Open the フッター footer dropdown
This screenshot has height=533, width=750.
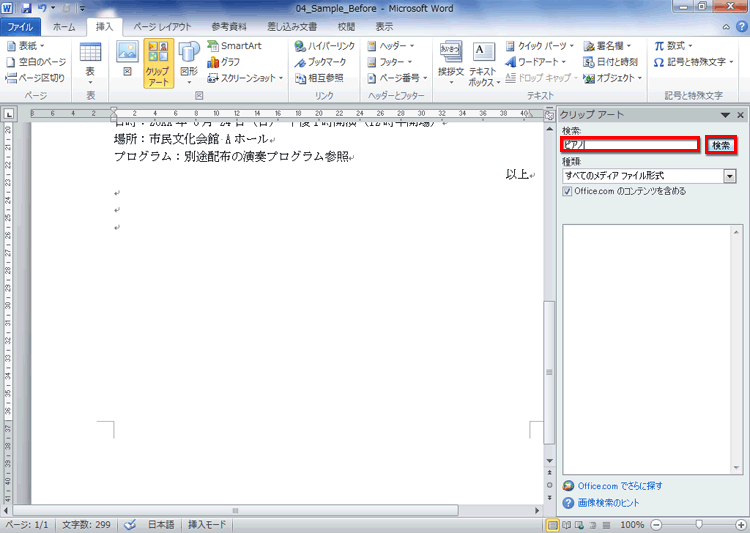click(x=389, y=62)
